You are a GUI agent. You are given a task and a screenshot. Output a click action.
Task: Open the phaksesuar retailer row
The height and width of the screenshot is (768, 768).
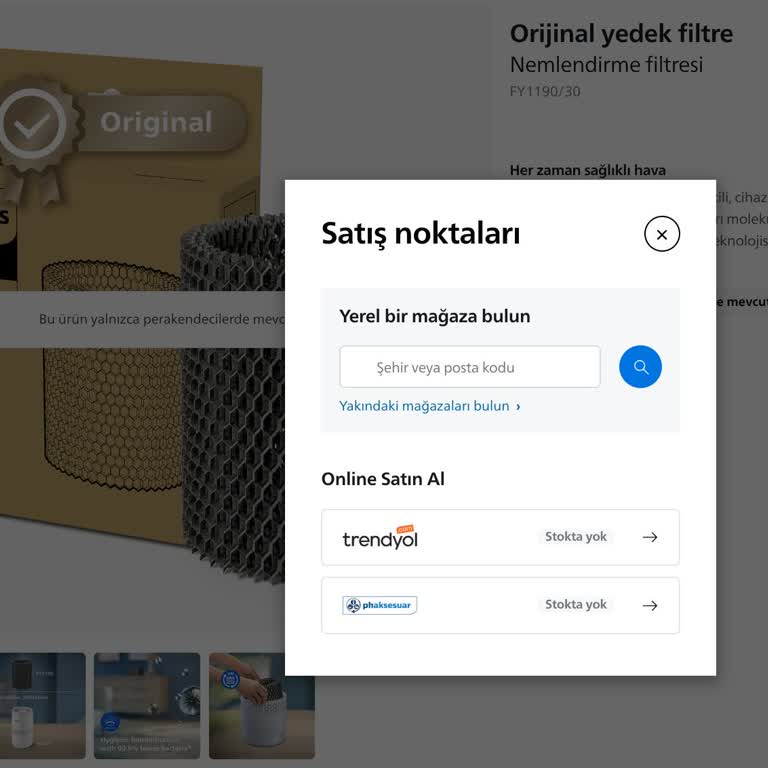[500, 605]
